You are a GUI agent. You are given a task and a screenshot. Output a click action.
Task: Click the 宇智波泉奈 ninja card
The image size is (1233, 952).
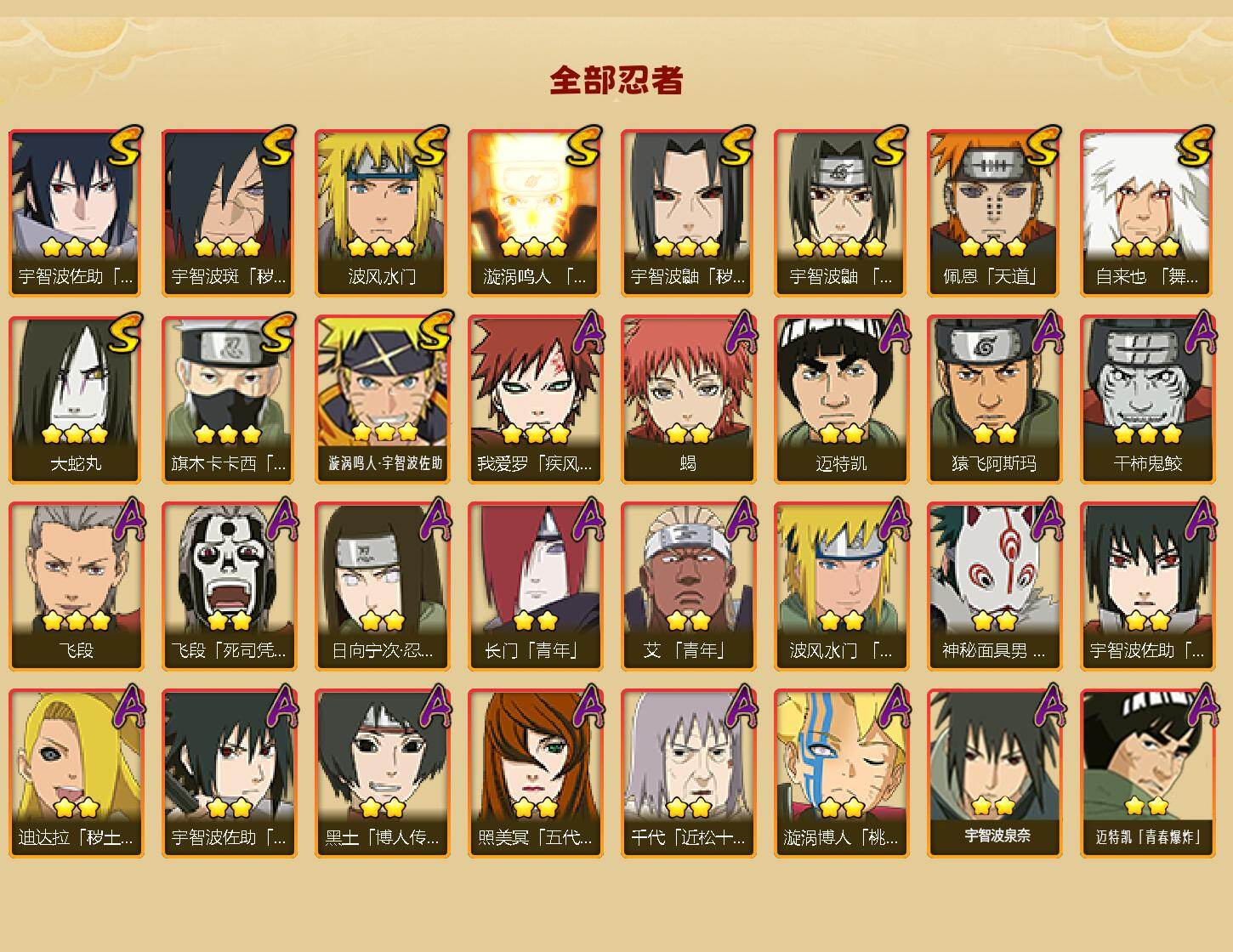[993, 773]
